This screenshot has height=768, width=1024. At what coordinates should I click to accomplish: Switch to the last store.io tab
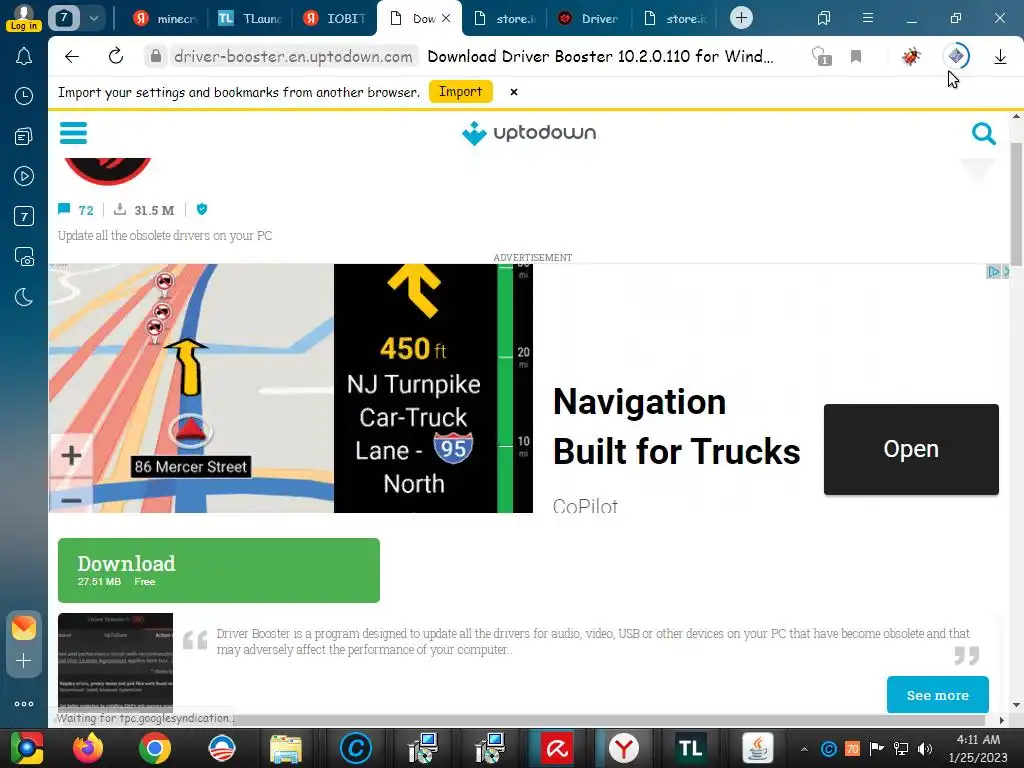point(675,18)
